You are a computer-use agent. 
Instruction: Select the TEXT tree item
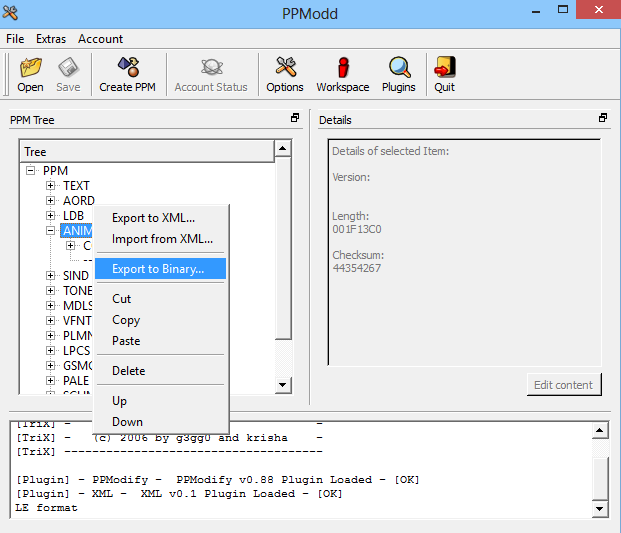[76, 186]
